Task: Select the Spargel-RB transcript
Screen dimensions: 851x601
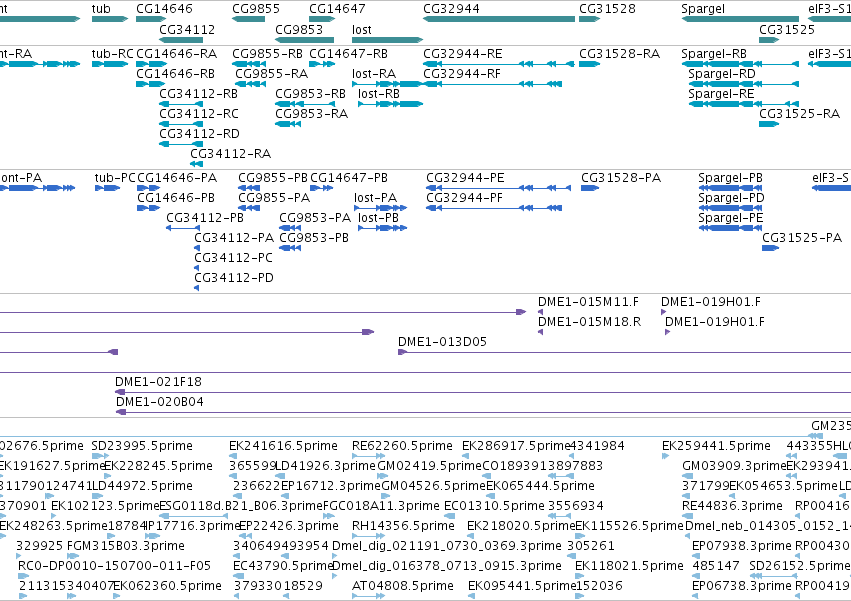Action: click(x=714, y=54)
